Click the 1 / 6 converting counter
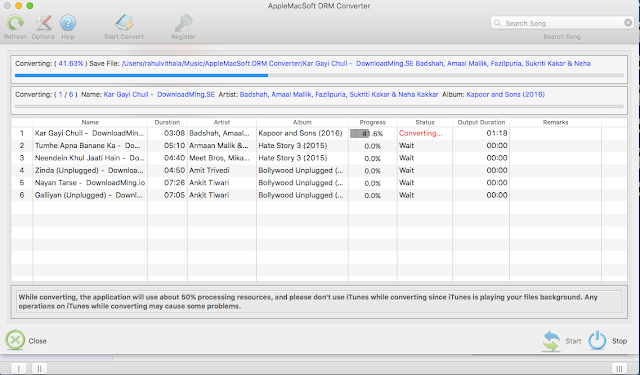The height and width of the screenshot is (375, 640). click(66, 94)
